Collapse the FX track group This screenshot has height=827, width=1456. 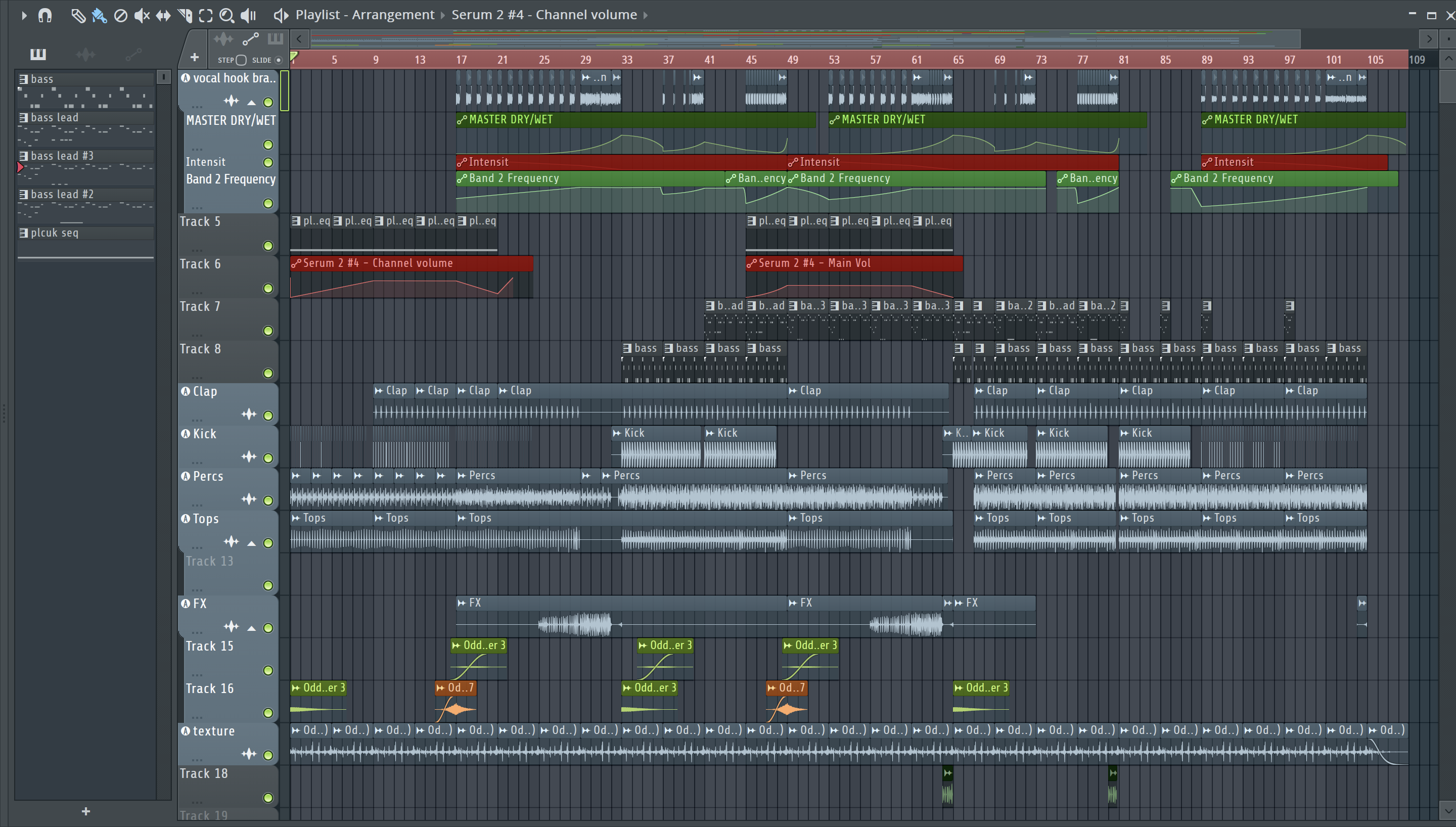click(251, 628)
